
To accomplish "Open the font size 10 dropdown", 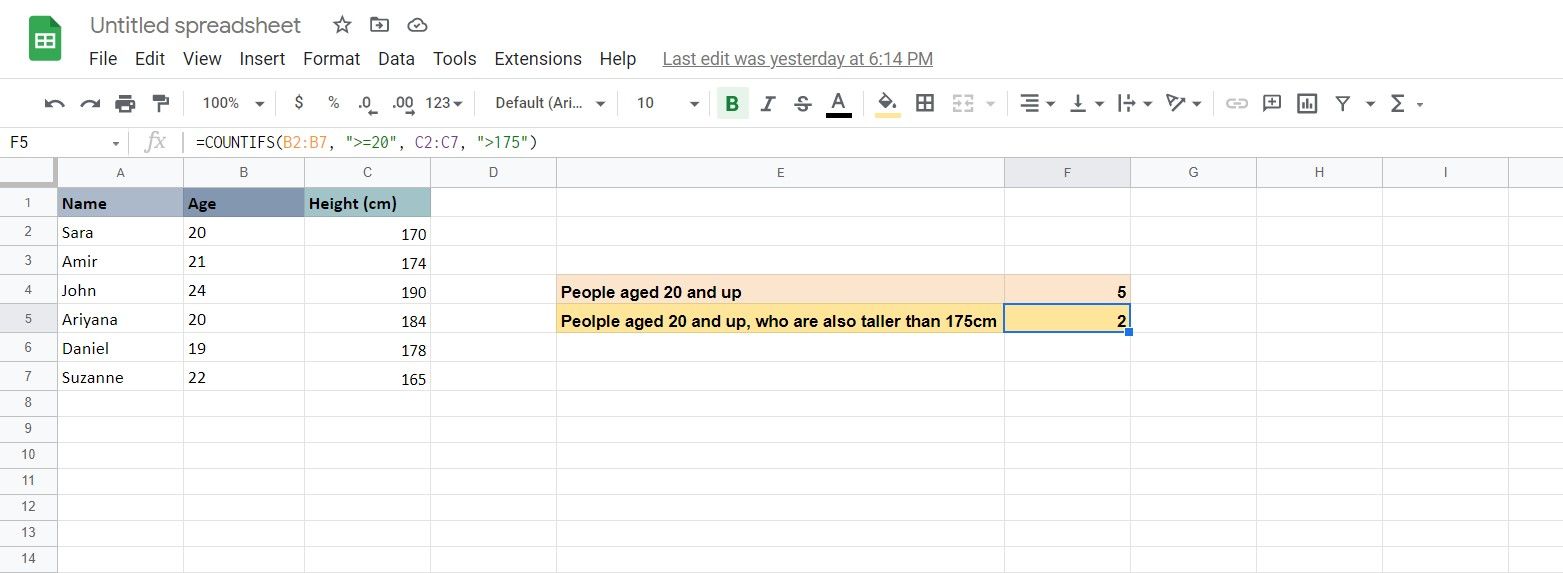I will click(668, 103).
